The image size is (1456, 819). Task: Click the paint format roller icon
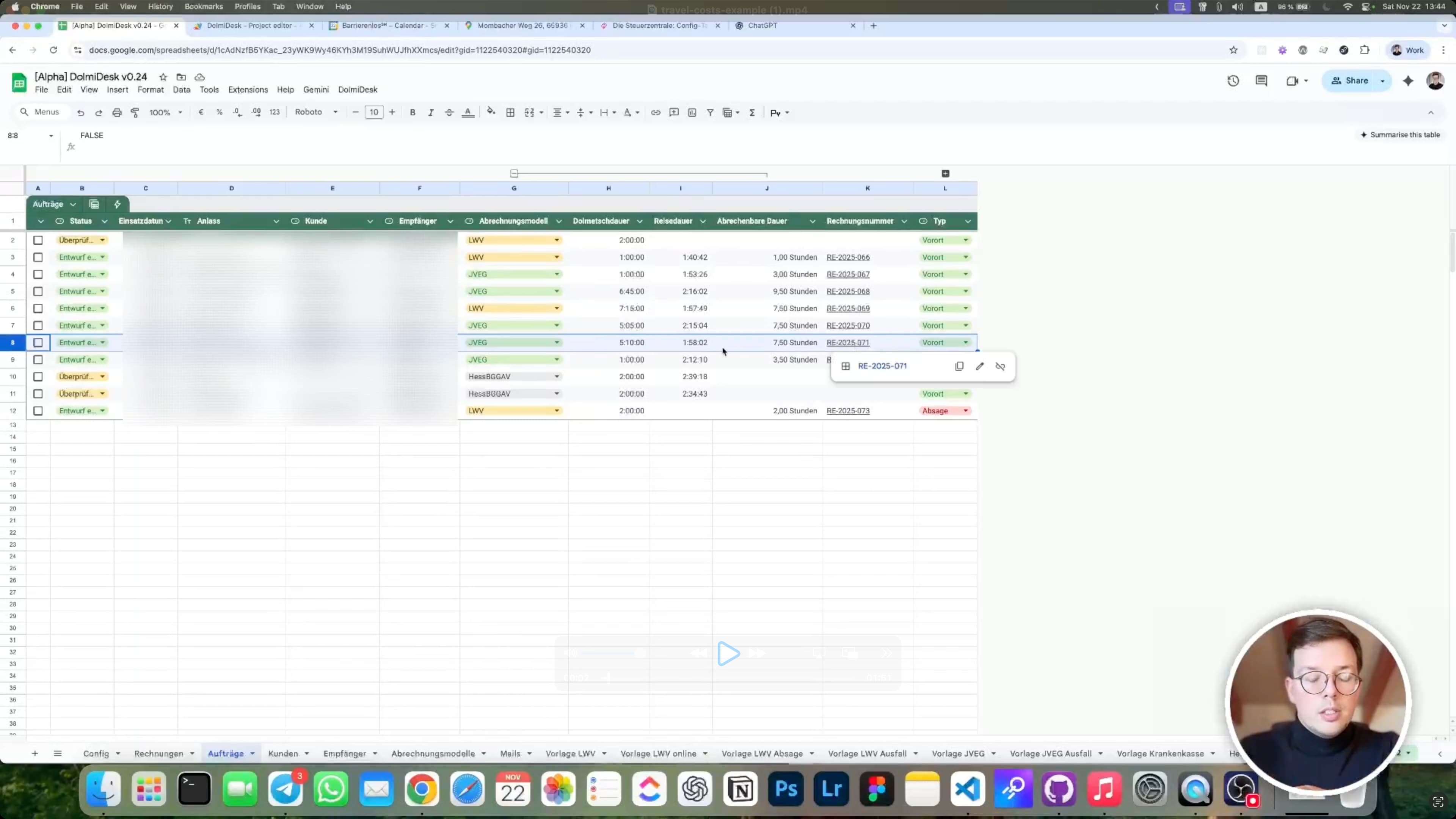(135, 113)
